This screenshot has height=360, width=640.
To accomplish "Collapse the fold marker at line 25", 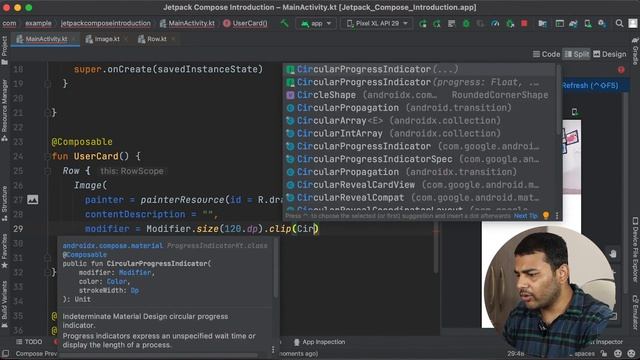I will (47, 171).
